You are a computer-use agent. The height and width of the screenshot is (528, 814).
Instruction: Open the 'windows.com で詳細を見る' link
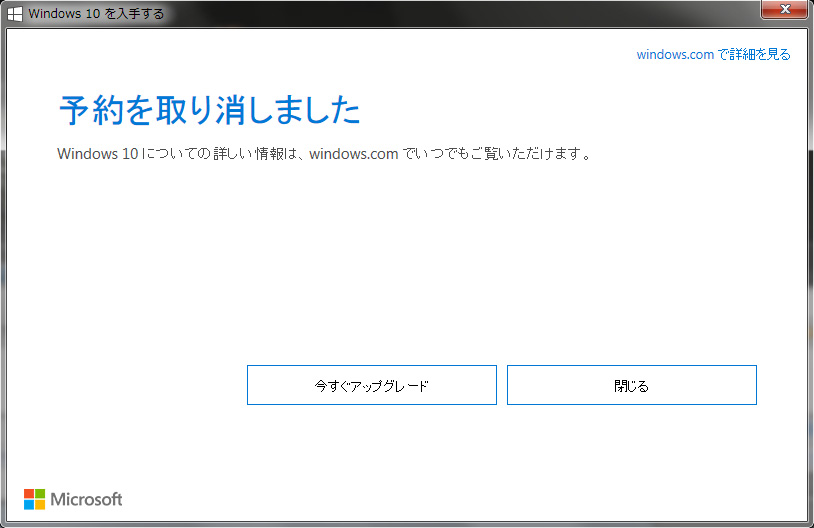click(713, 55)
